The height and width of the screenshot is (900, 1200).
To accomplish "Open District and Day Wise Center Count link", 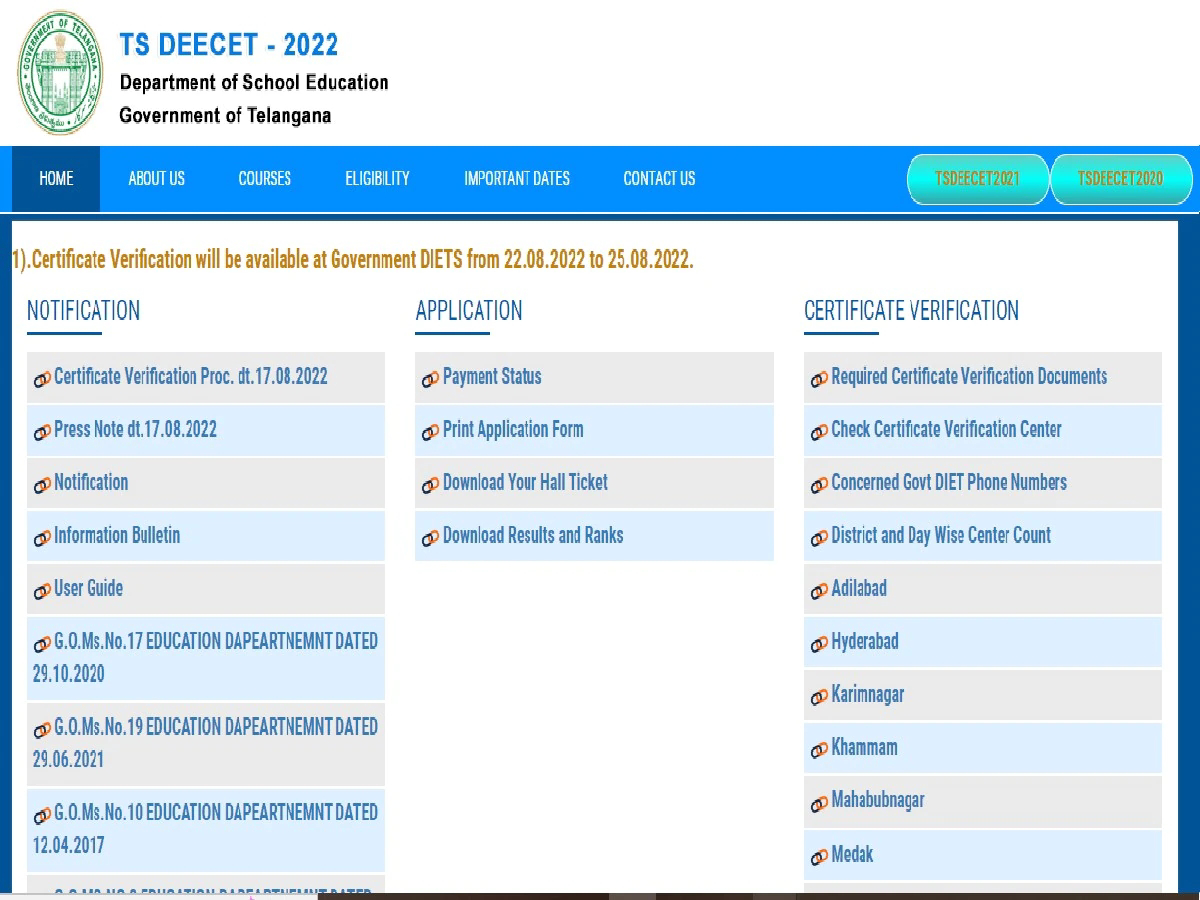I will pyautogui.click(x=941, y=536).
